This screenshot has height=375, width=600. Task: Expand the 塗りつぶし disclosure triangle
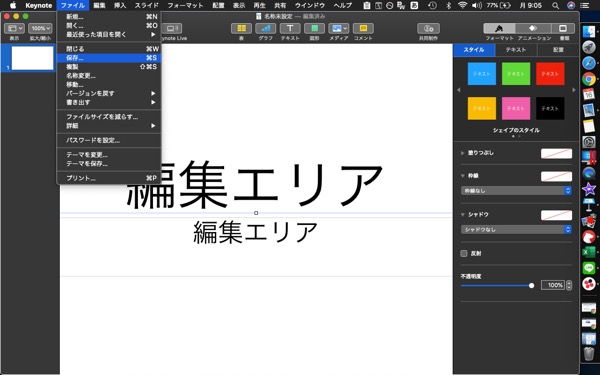(x=463, y=153)
